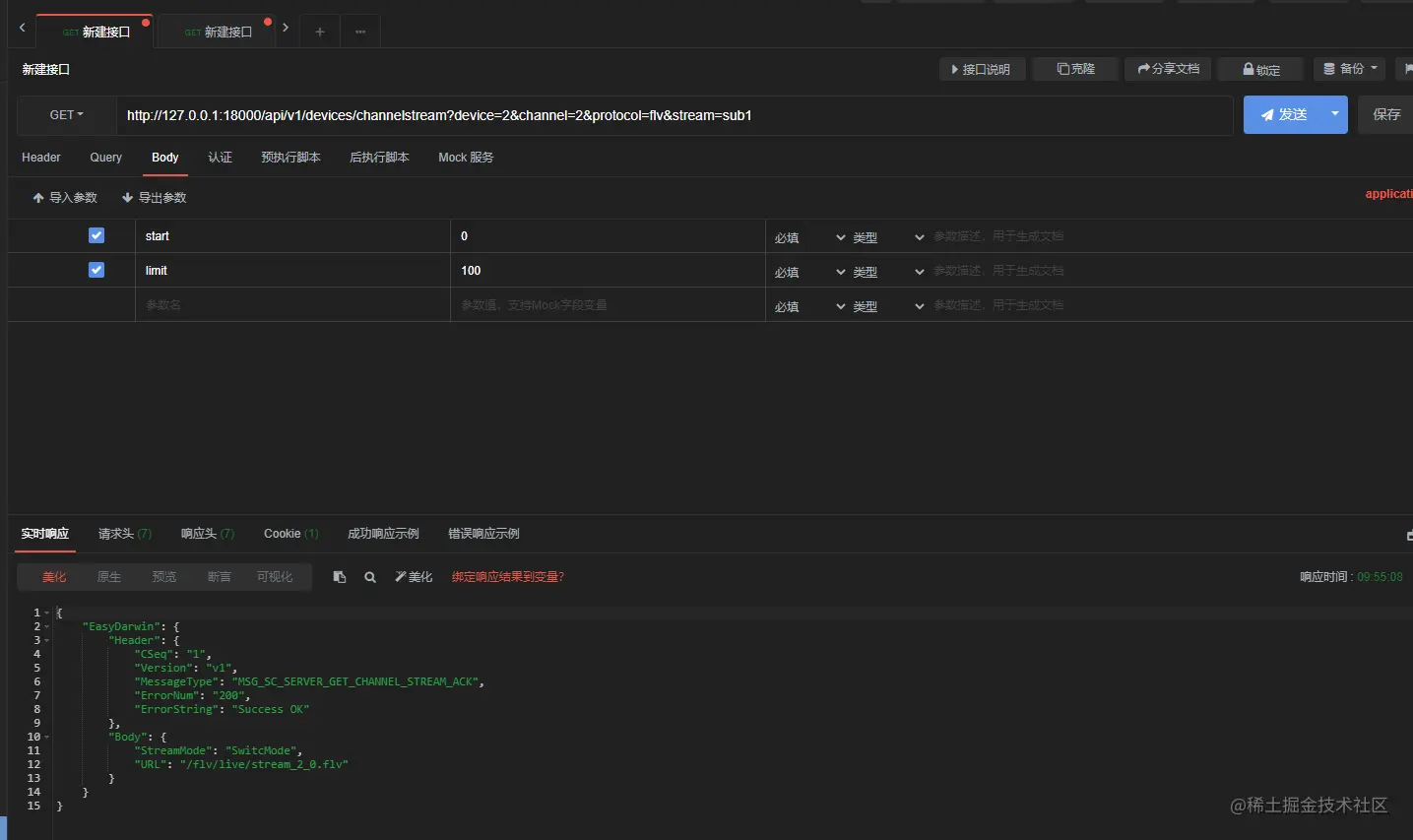Viewport: 1413px width, 840px height.
Task: Click the 克隆 clone button
Action: pos(1075,69)
